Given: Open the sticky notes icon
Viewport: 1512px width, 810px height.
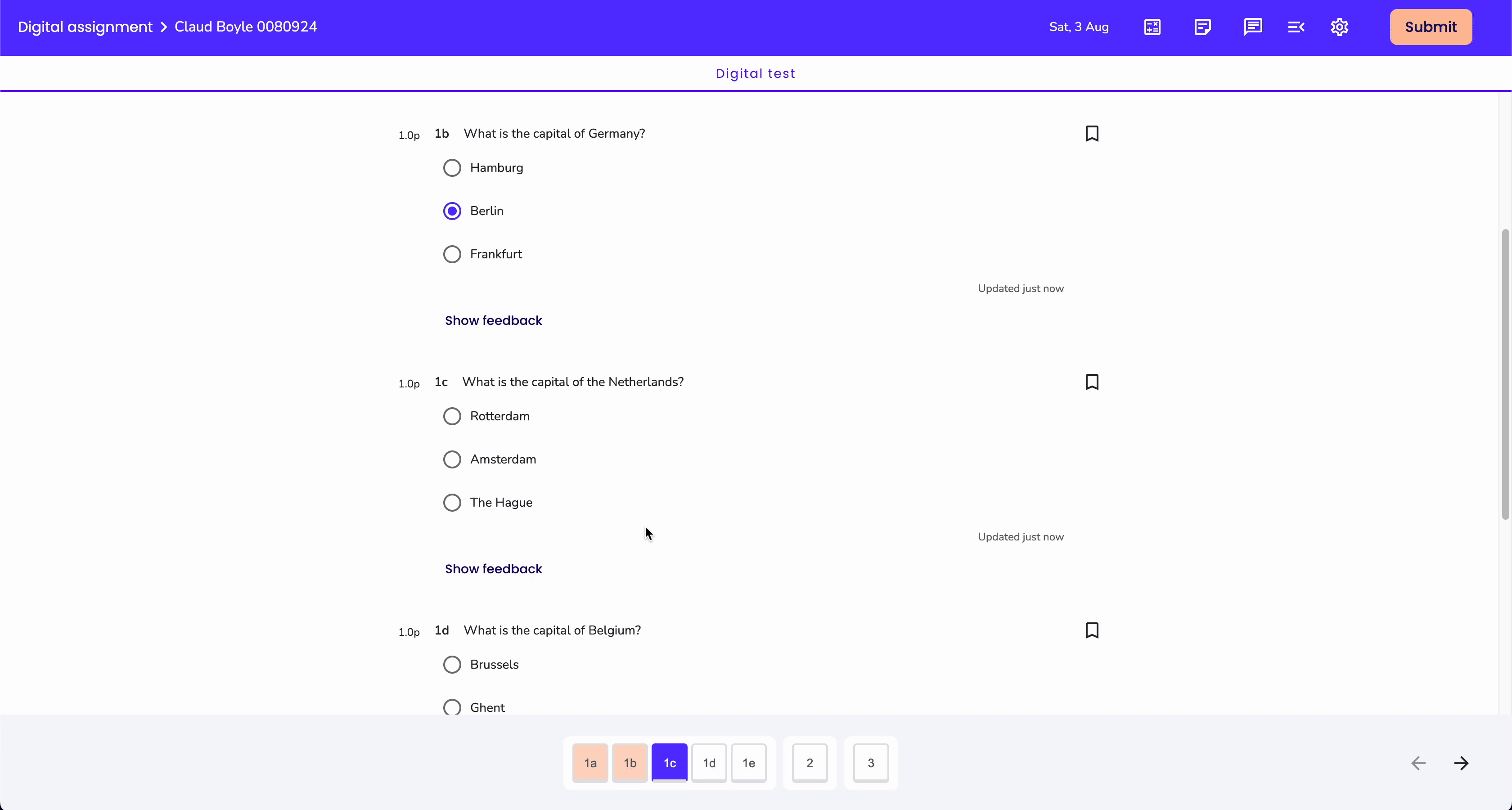Looking at the screenshot, I should (1202, 27).
